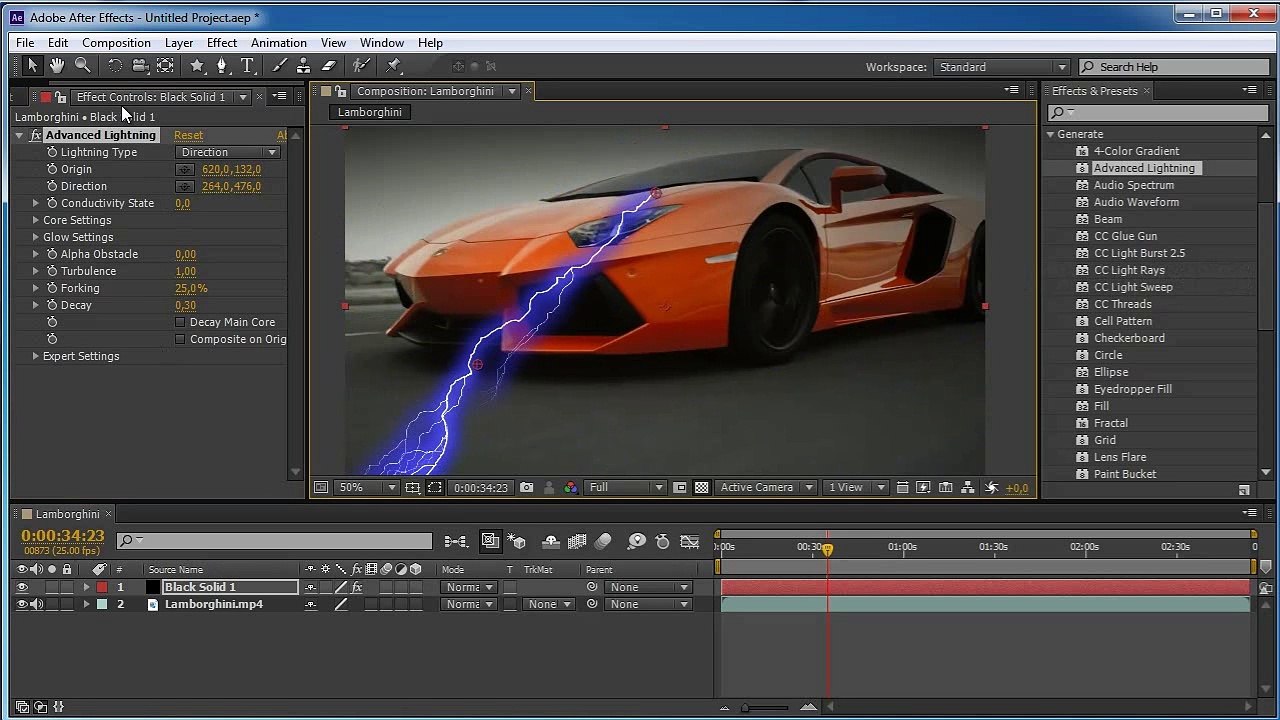Select the CC Light Rays effect
Image resolution: width=1280 pixels, height=720 pixels.
(x=1129, y=270)
